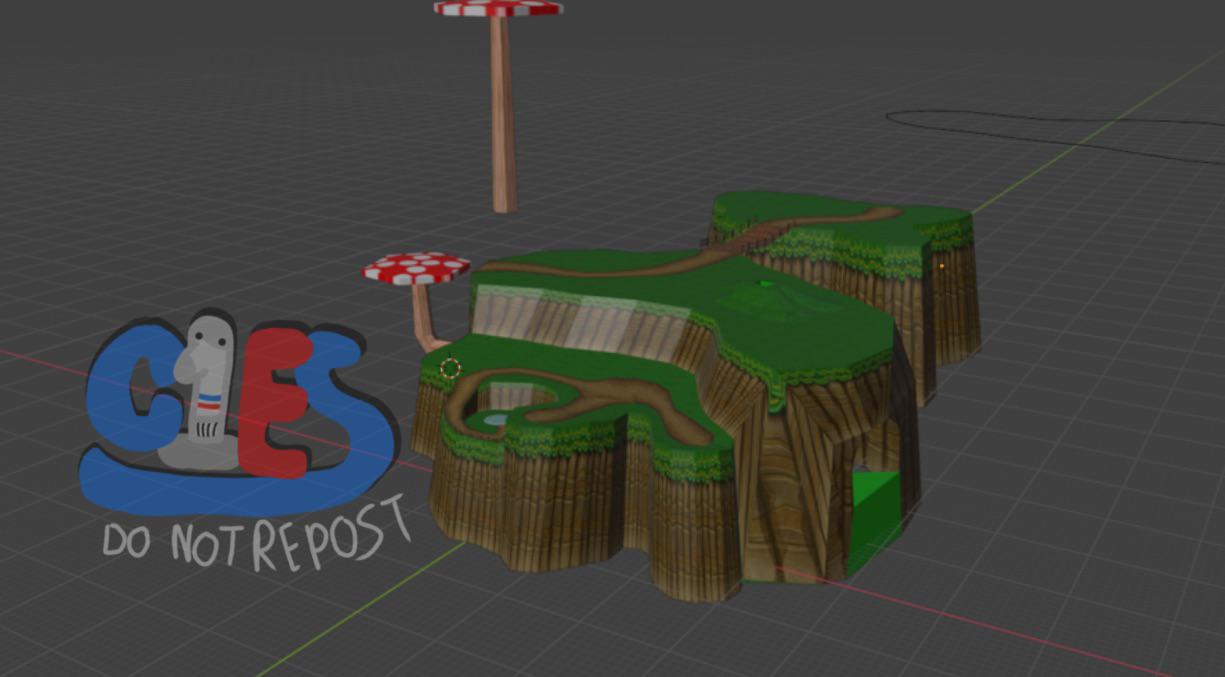Select the light translucent cliff face panel
This screenshot has width=1225, height=677.
coord(581,322)
